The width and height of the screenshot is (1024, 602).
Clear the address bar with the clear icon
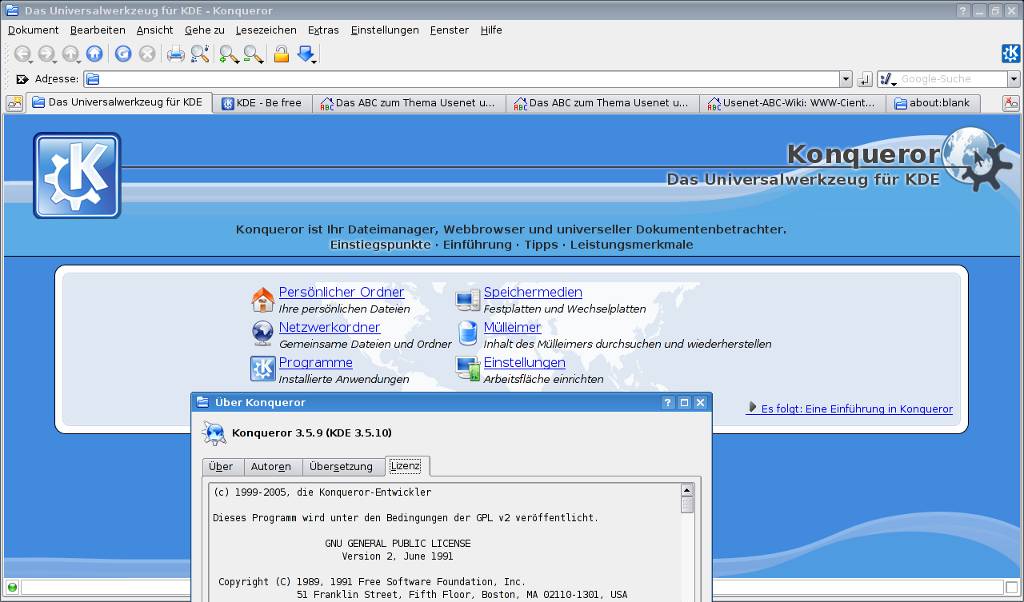(22, 79)
